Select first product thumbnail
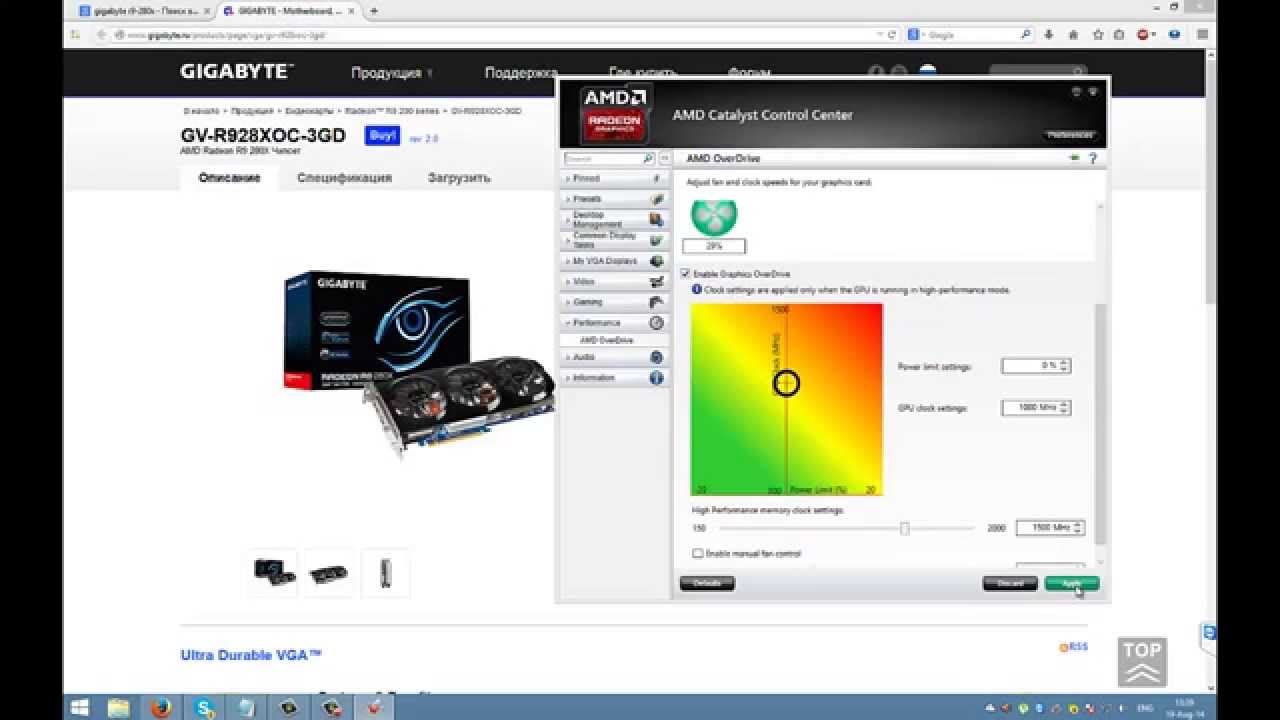The height and width of the screenshot is (720, 1280). [x=273, y=573]
